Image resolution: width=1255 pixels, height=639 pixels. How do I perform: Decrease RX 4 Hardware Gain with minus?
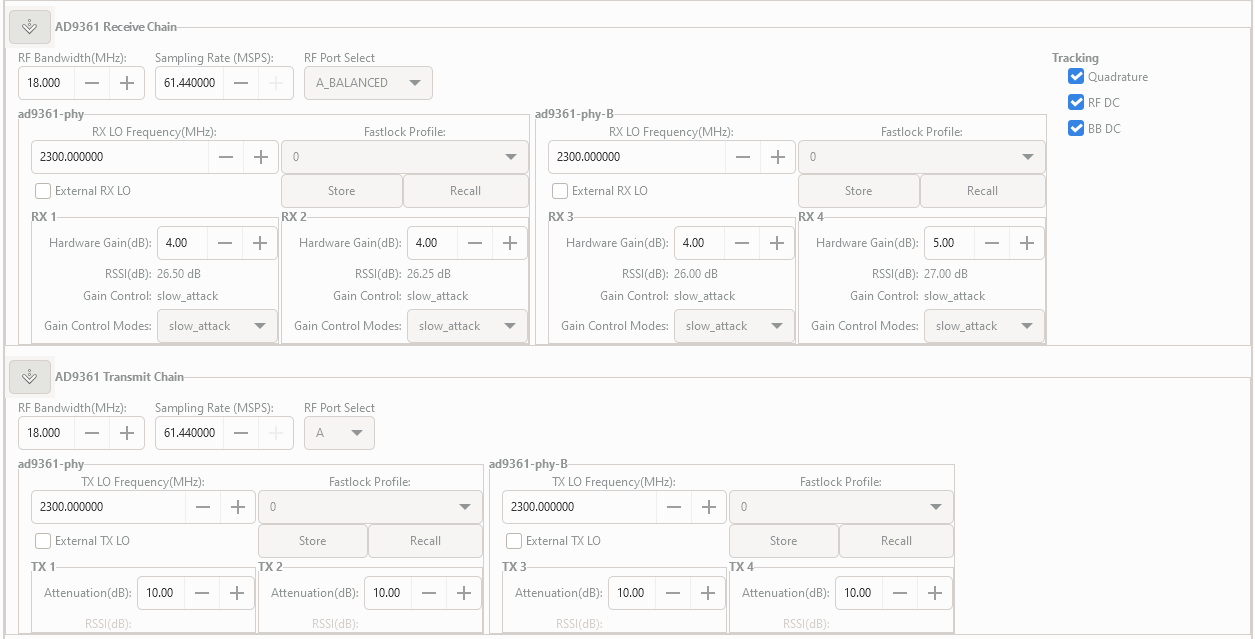pyautogui.click(x=993, y=243)
